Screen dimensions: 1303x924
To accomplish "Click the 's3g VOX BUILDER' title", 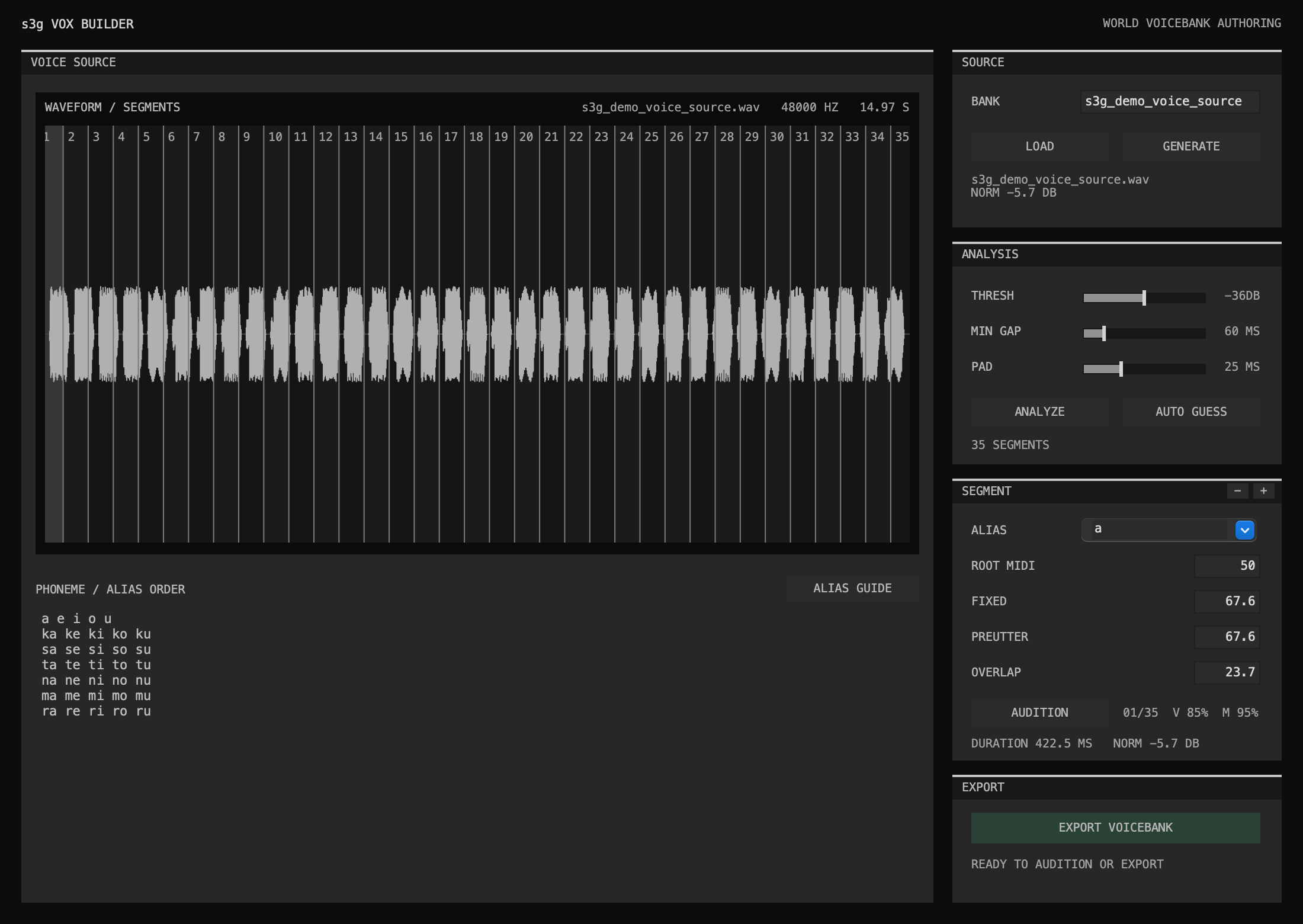I will [78, 24].
